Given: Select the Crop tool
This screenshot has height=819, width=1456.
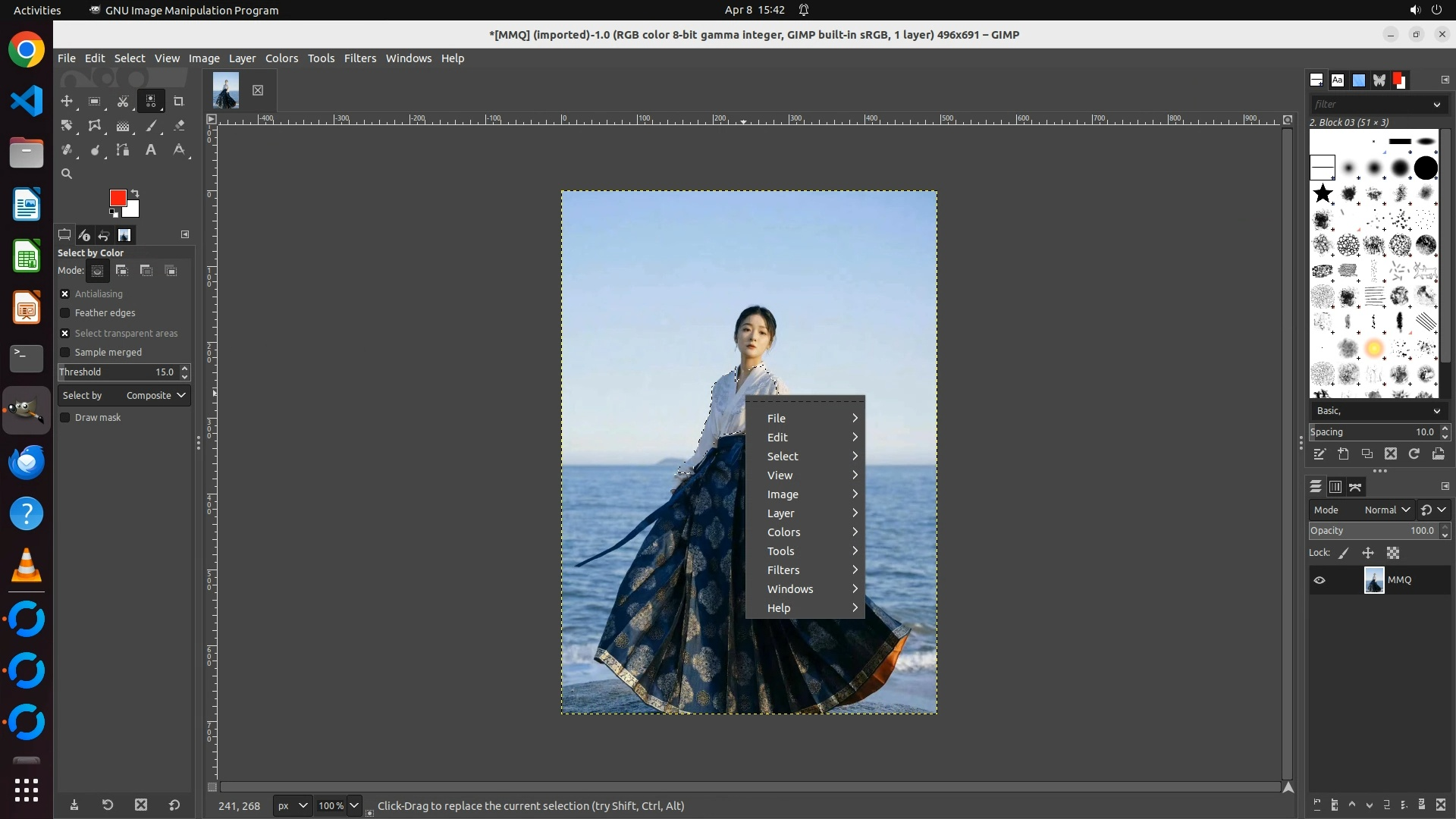Looking at the screenshot, I should point(179,101).
